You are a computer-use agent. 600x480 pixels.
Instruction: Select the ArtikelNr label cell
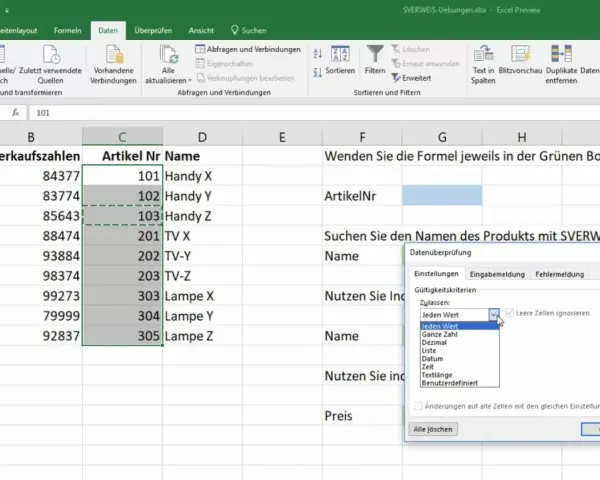point(362,196)
